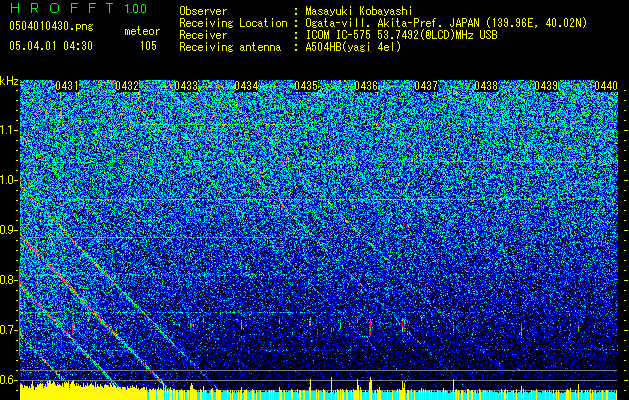
Task: Click the 0.8 frequency axis label
Action: pyautogui.click(x=9, y=280)
